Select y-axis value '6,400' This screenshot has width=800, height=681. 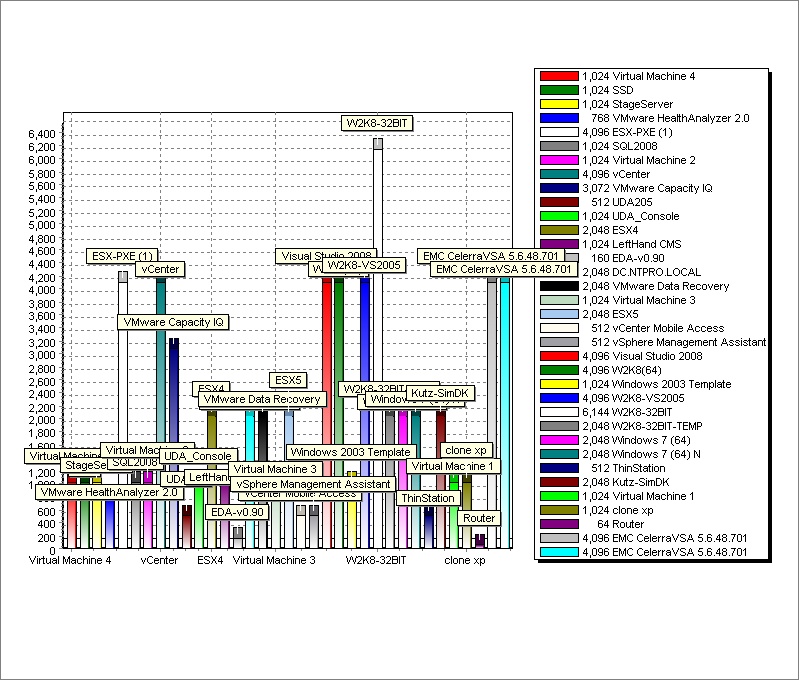coord(42,134)
